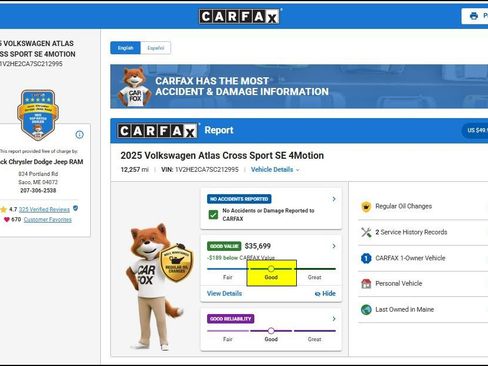Click the CARFAX logo in the top header
This screenshot has height=366, width=488.
pos(240,16)
